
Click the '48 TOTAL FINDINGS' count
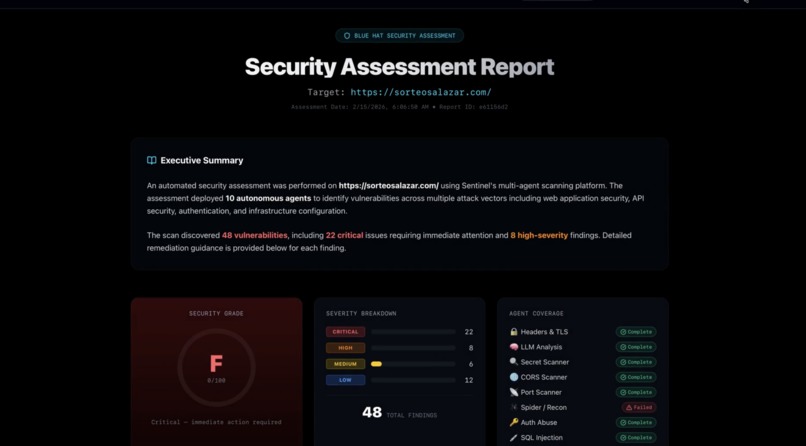pos(399,413)
